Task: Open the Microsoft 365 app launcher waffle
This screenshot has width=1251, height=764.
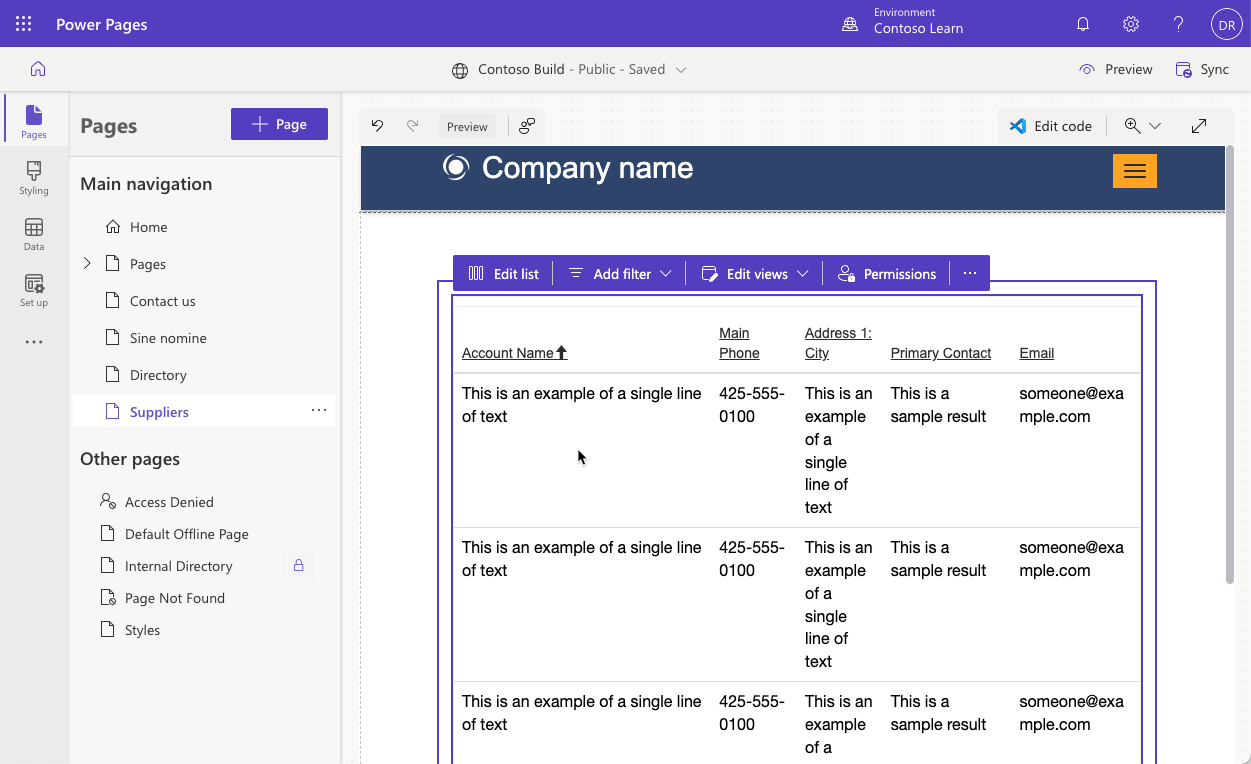Action: pyautogui.click(x=23, y=23)
